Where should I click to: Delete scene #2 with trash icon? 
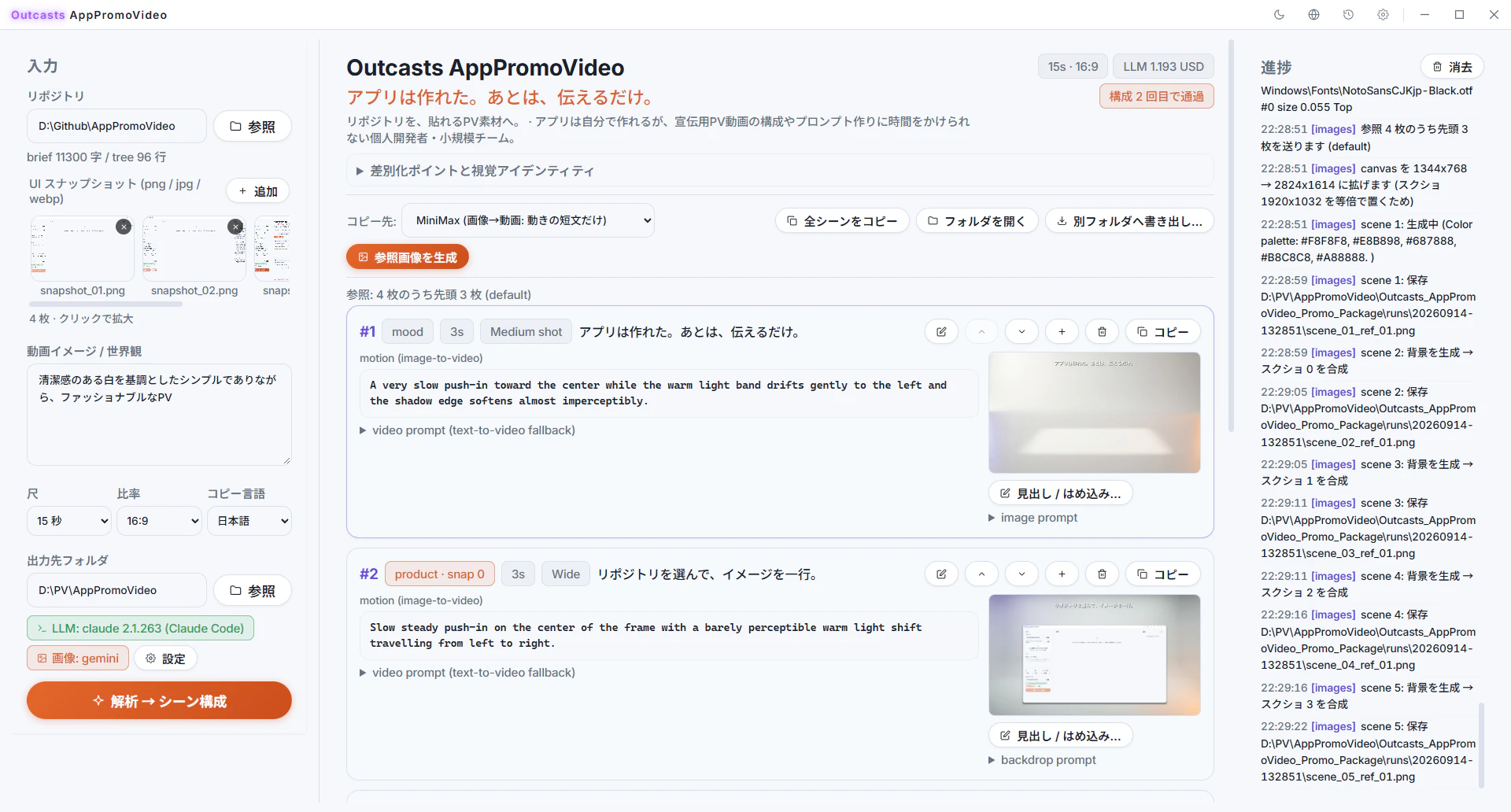point(1102,574)
